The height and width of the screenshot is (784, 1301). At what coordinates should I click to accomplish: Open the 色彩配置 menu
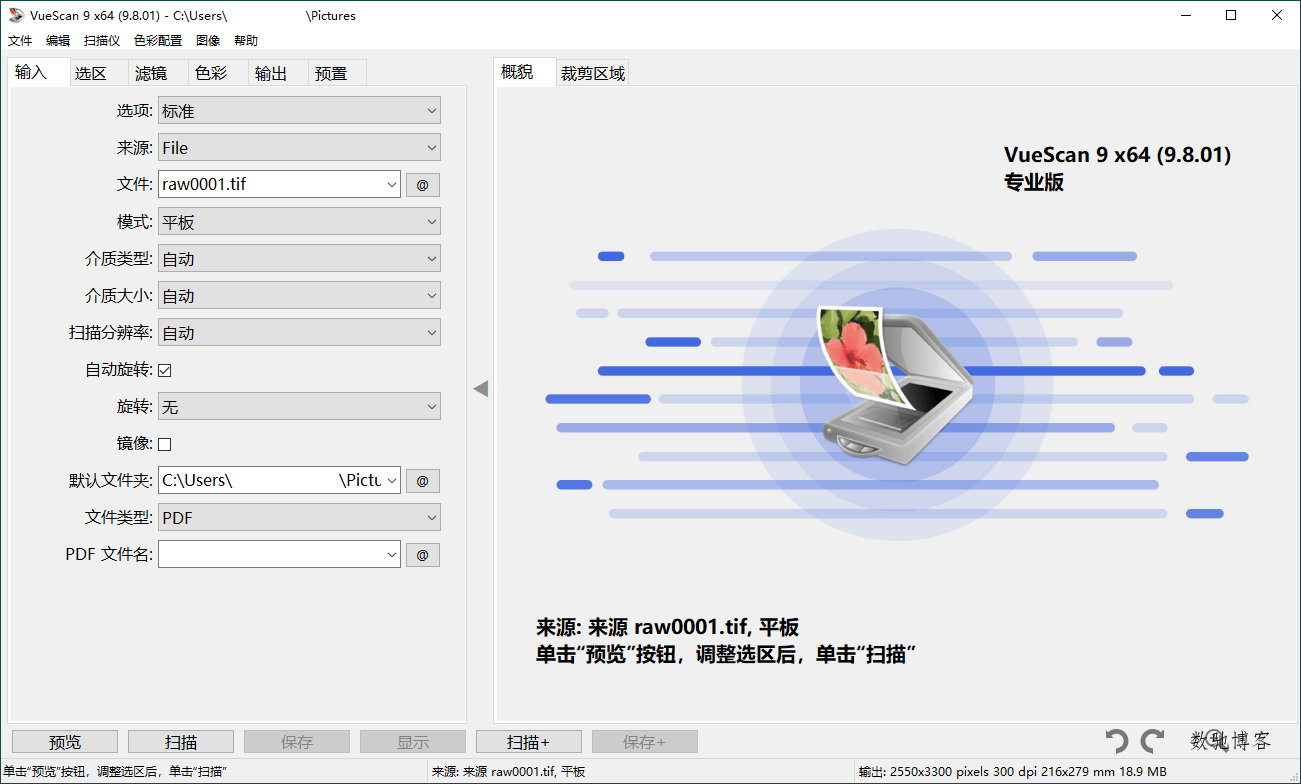pyautogui.click(x=158, y=41)
